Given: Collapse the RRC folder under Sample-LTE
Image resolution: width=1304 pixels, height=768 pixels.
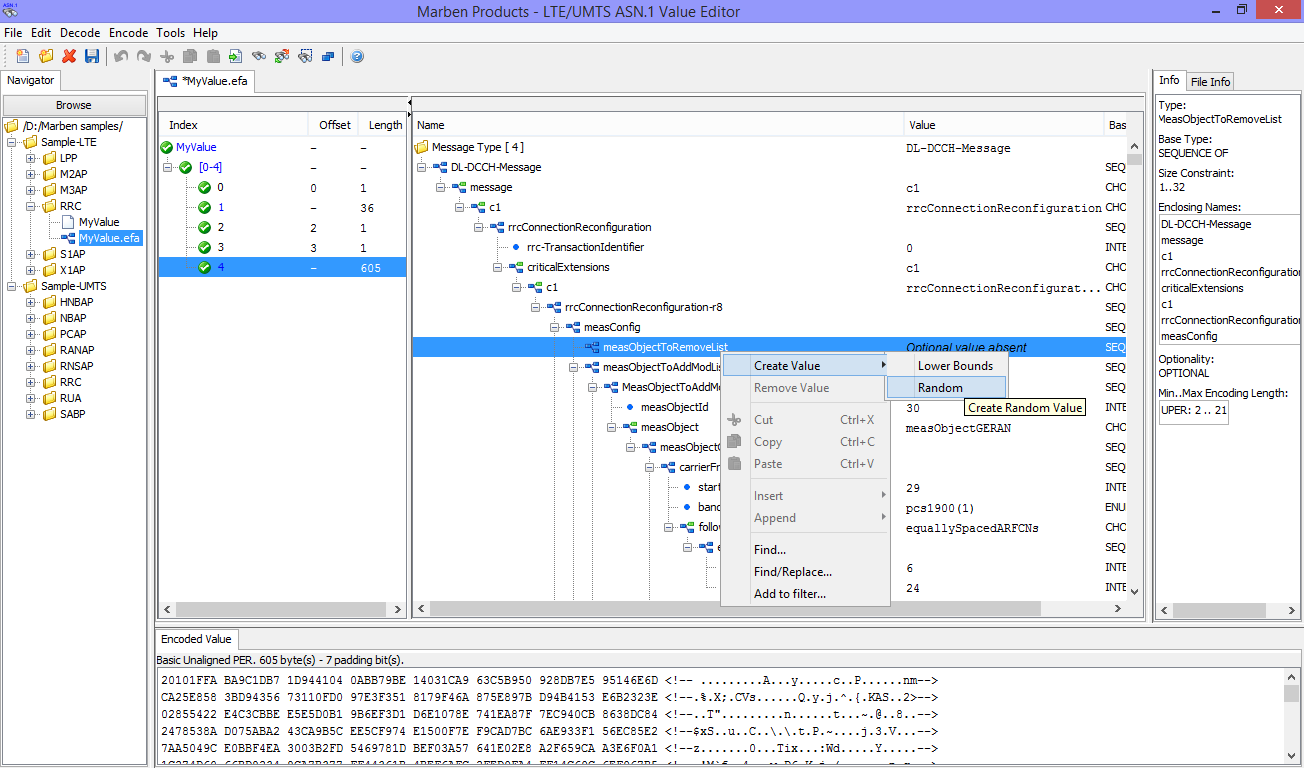Looking at the screenshot, I should [x=31, y=206].
